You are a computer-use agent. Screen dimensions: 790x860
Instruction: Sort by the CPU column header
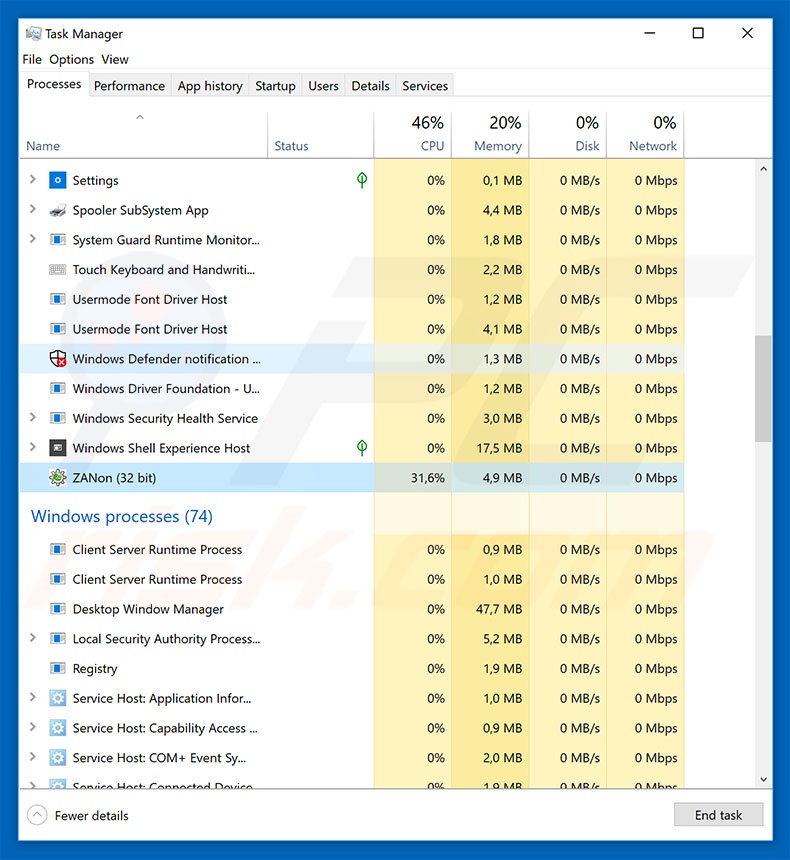click(413, 135)
